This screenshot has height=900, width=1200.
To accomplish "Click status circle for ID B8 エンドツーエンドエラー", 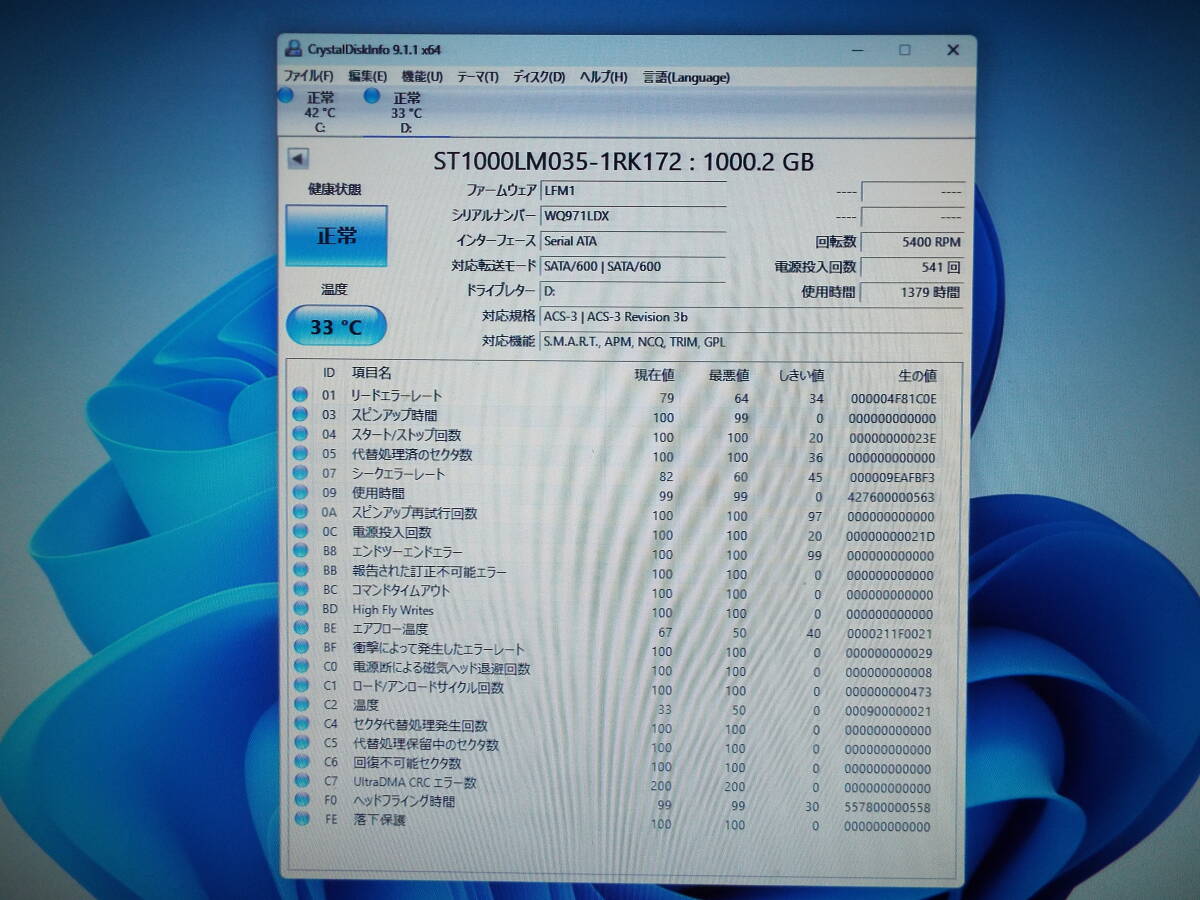I will pos(299,551).
